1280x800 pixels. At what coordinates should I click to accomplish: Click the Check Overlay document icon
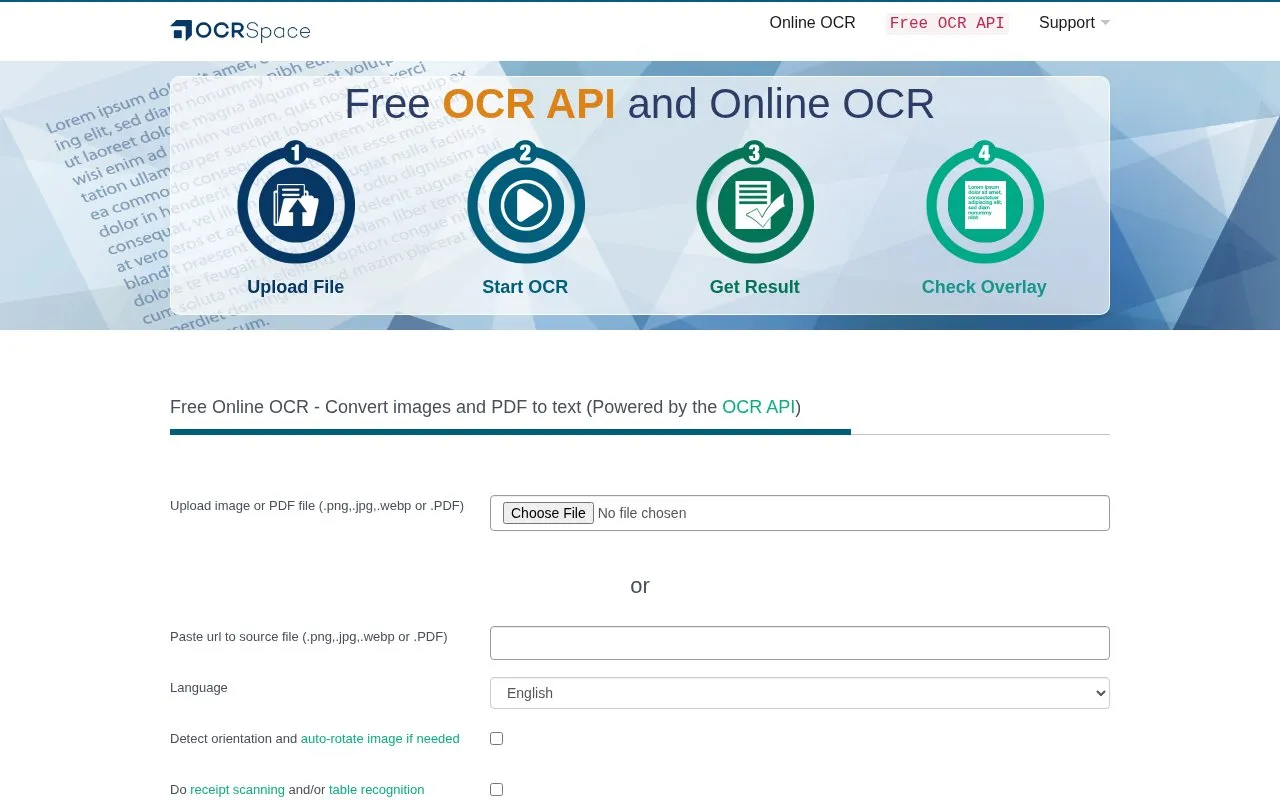(985, 204)
